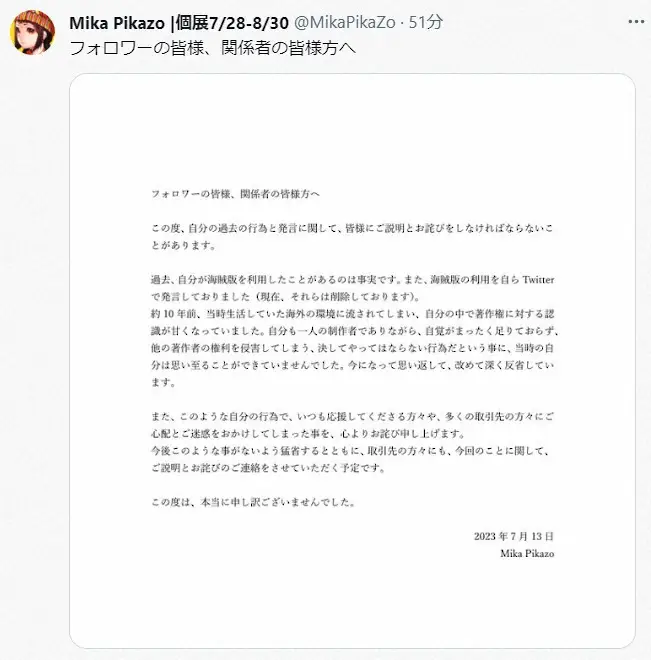The image size is (651, 660).
Task: Open the three-dot more options menu
Action: (636, 22)
